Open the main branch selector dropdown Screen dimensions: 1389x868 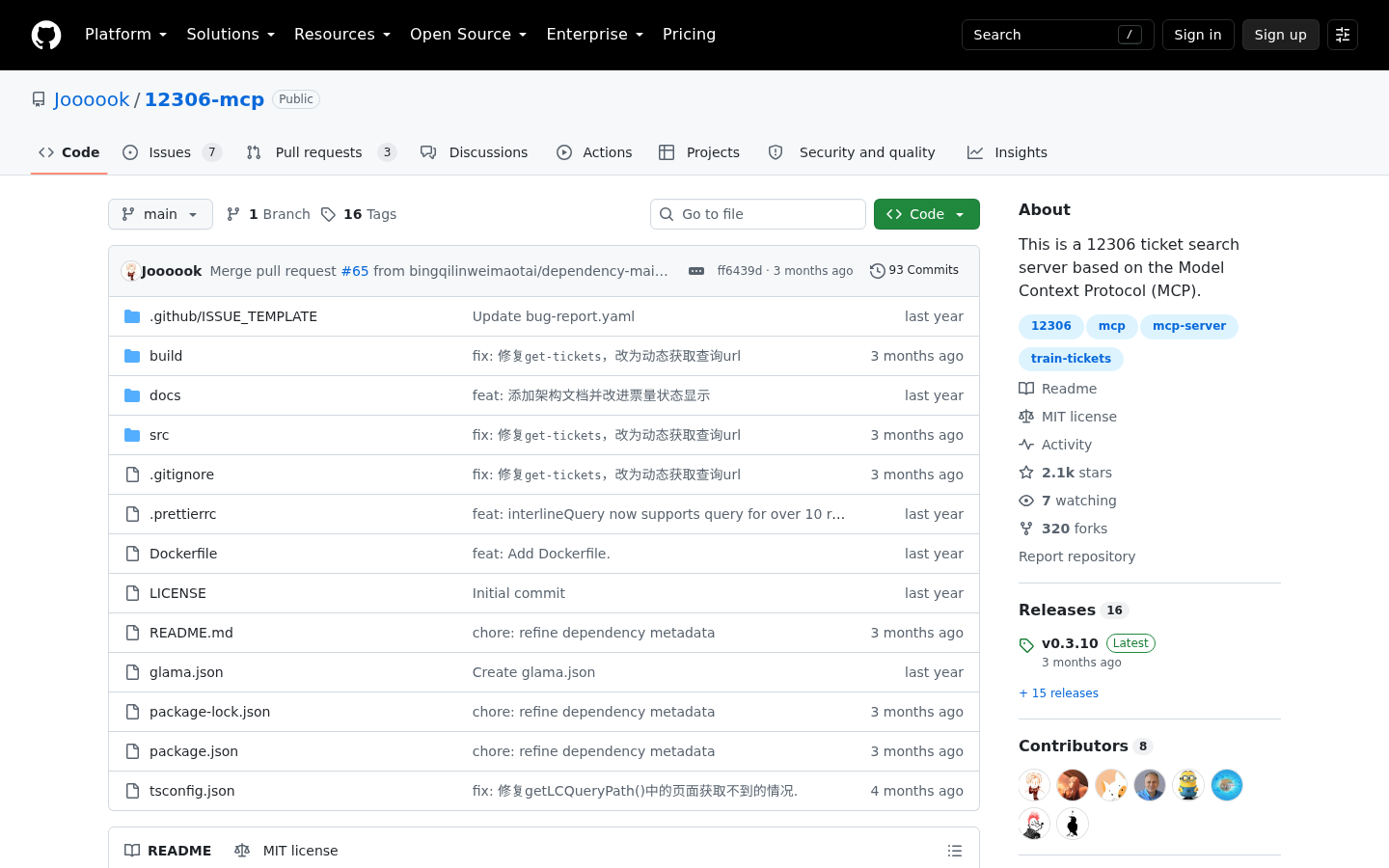(x=160, y=214)
